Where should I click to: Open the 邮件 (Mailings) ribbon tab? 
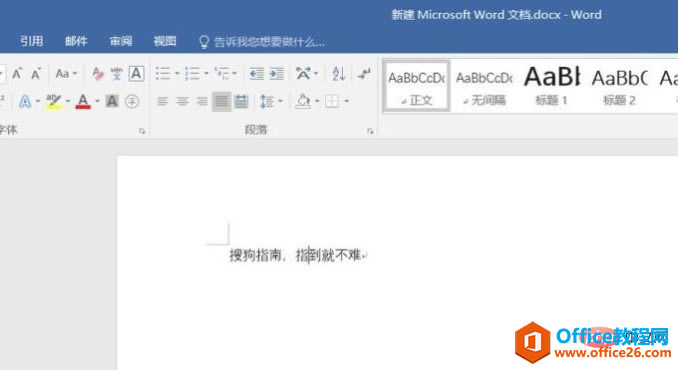(76, 41)
